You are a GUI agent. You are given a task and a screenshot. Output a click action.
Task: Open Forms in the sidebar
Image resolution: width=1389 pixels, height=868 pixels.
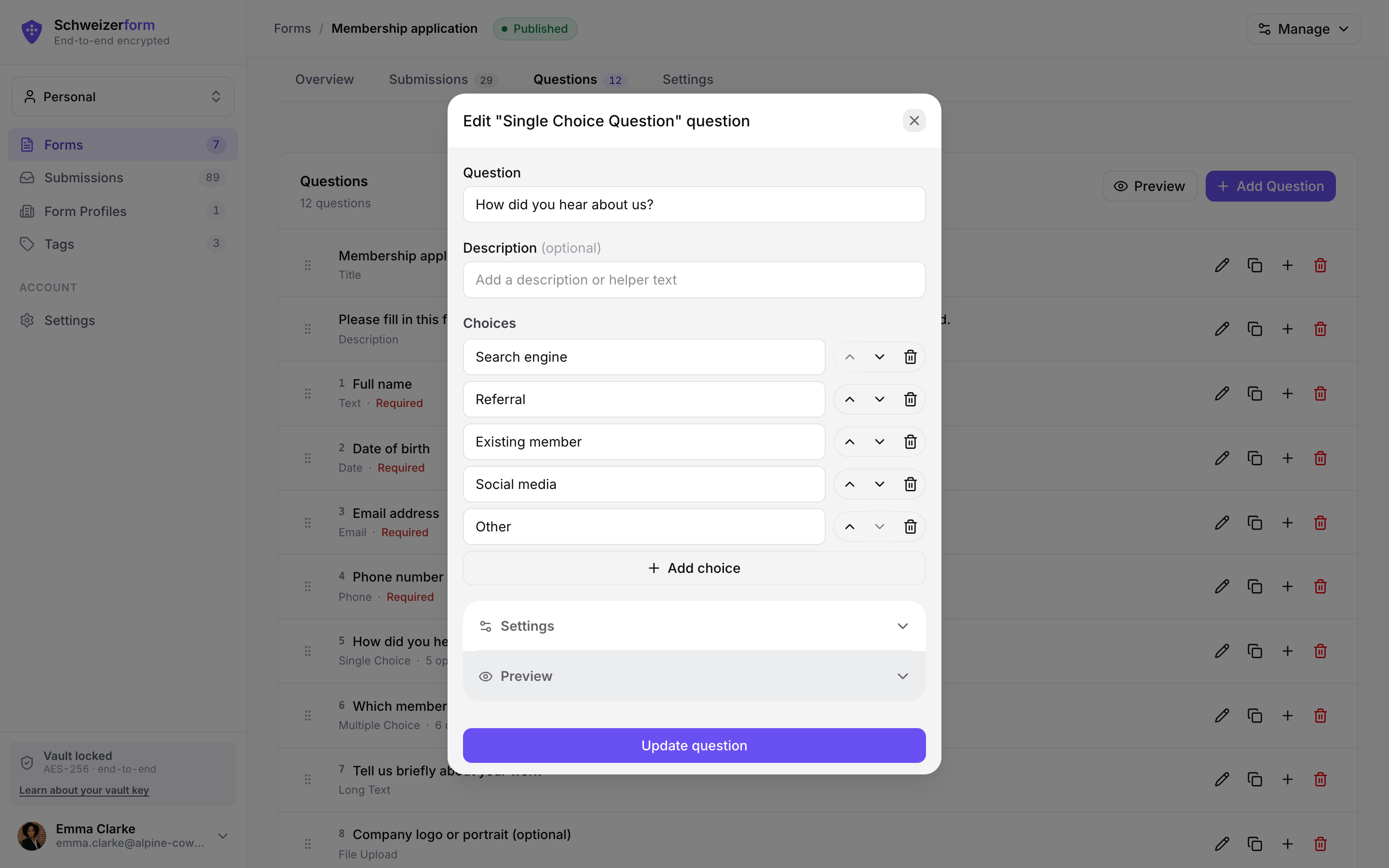pos(123,145)
